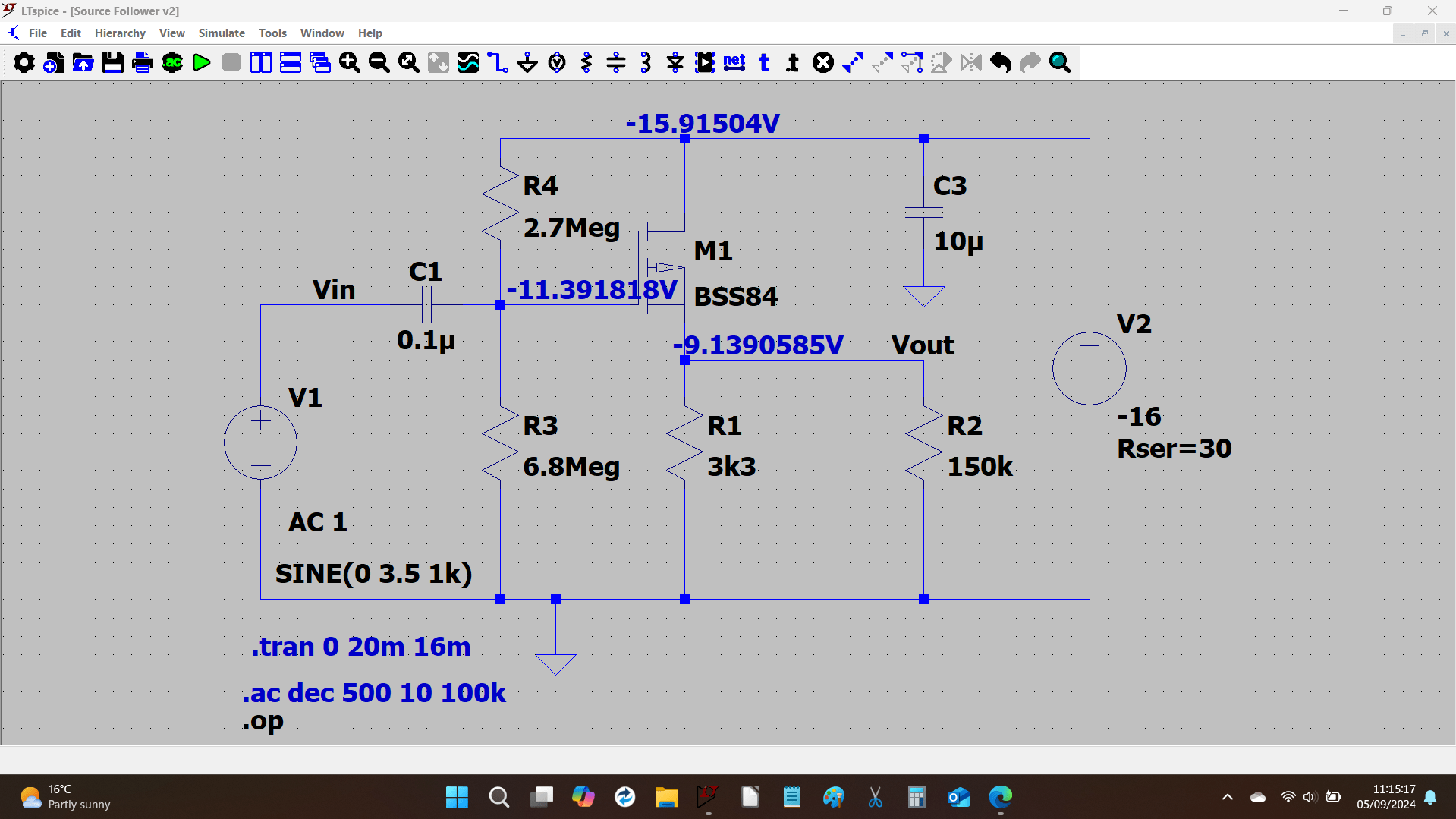
Task: Select the Duplicate tool
Action: pos(853,62)
